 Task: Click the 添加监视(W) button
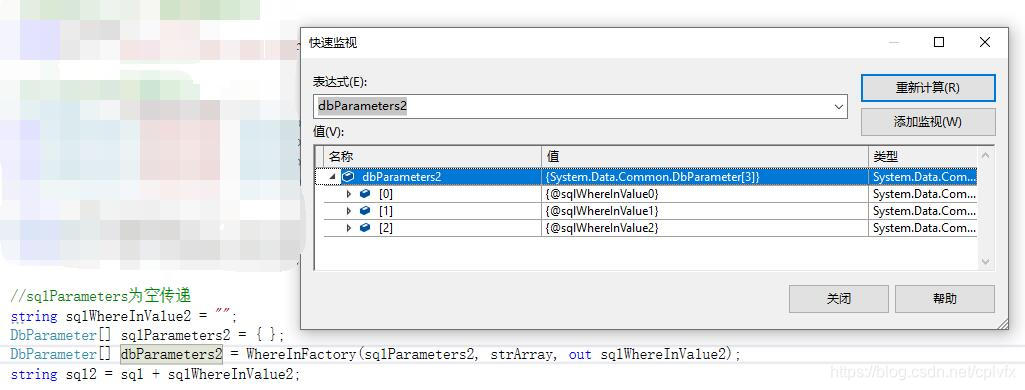point(928,122)
